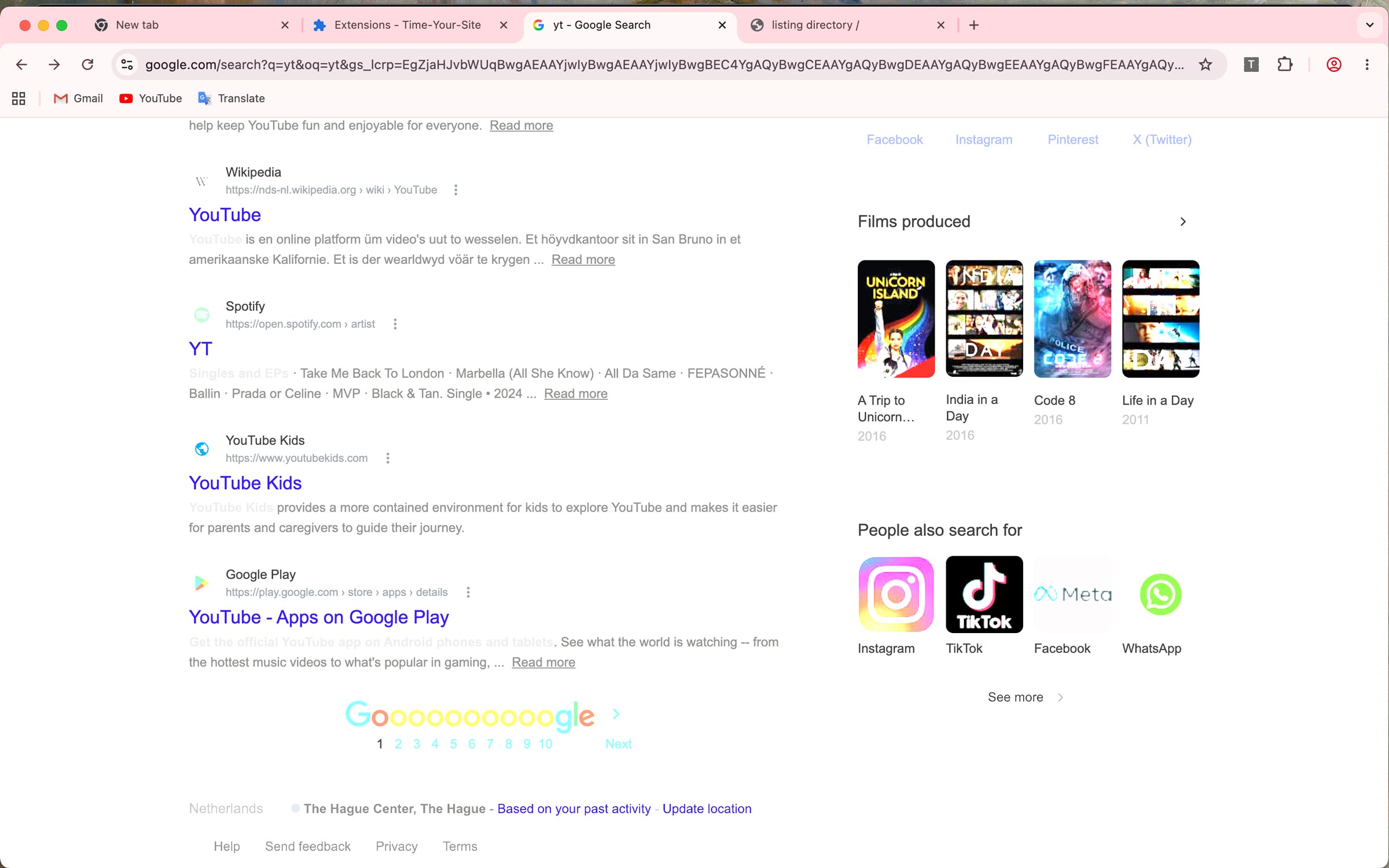The height and width of the screenshot is (868, 1389).
Task: Open Send feedback in the footer
Action: (x=307, y=847)
